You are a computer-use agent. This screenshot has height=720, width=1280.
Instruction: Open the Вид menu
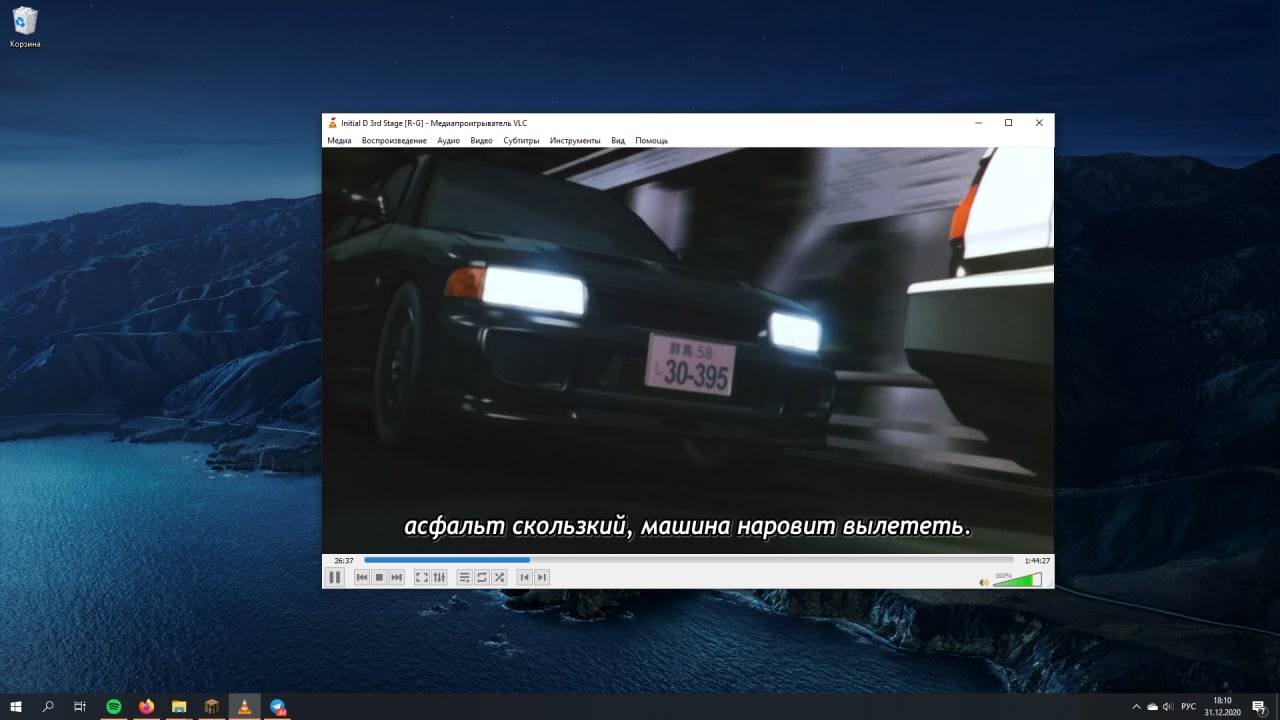point(618,141)
